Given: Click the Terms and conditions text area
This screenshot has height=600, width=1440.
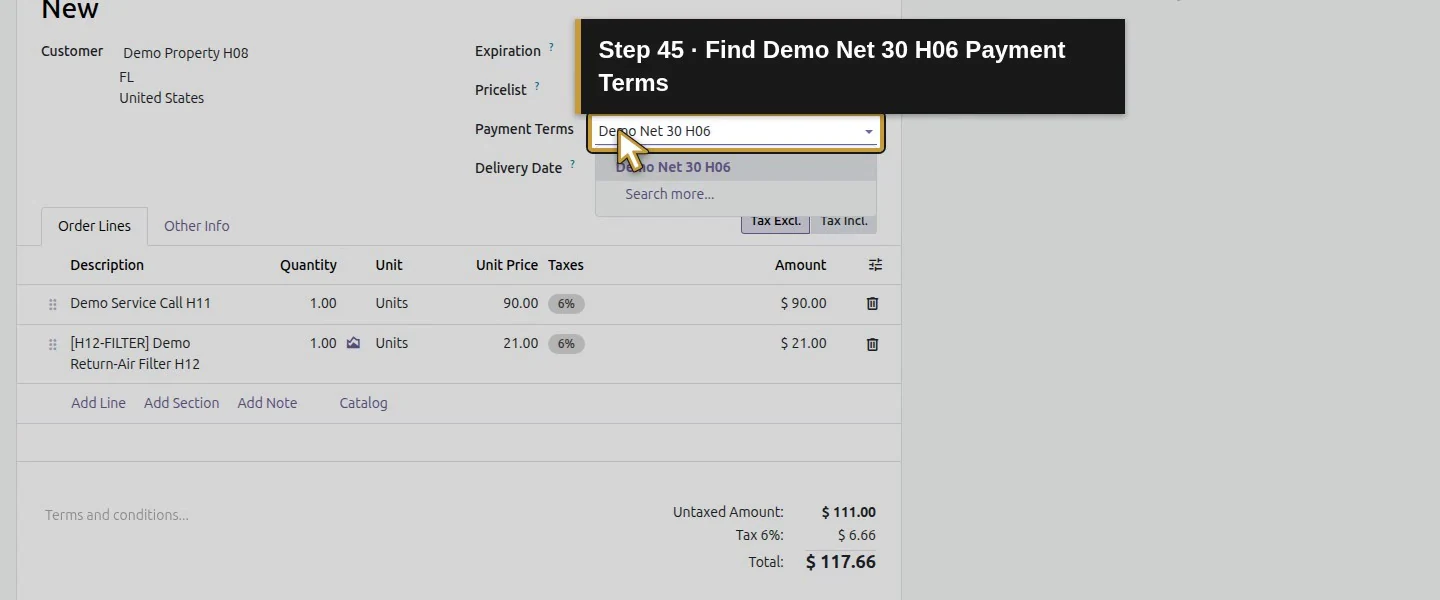Looking at the screenshot, I should pyautogui.click(x=117, y=515).
